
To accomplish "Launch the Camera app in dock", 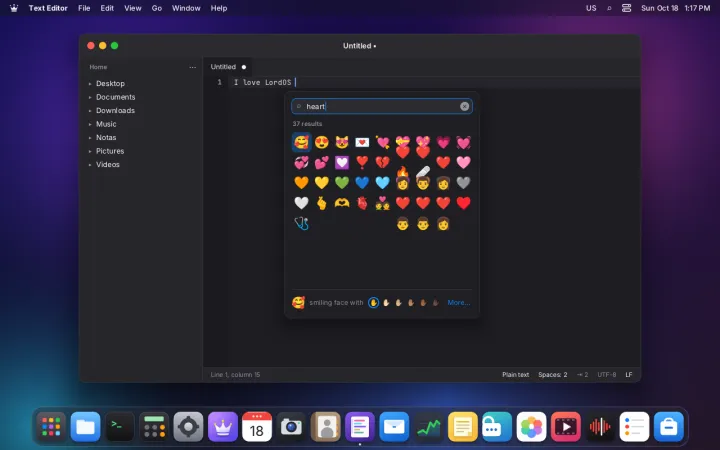I will [x=291, y=427].
